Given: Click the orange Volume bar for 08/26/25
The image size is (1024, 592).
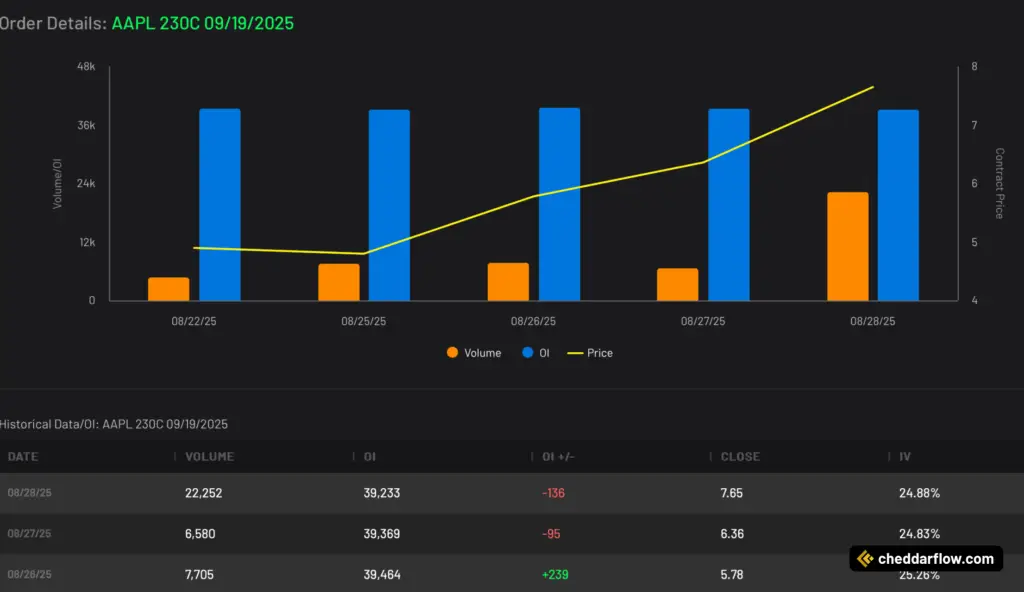Looking at the screenshot, I should (x=508, y=282).
